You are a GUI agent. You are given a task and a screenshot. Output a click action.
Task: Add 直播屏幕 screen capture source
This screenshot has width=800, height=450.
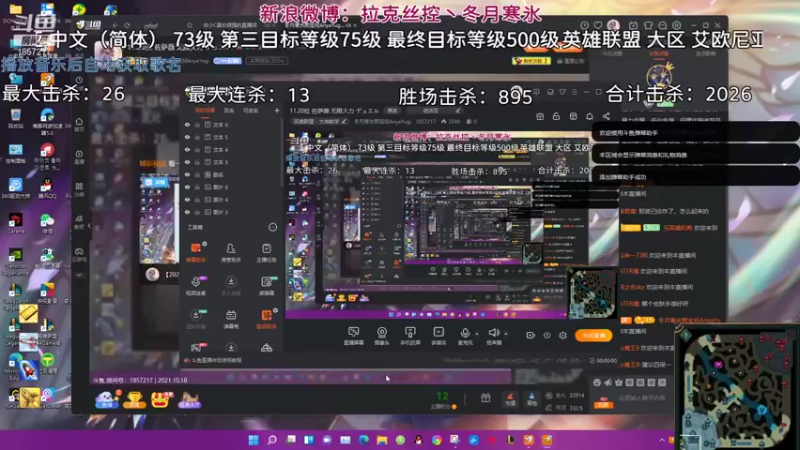354,336
